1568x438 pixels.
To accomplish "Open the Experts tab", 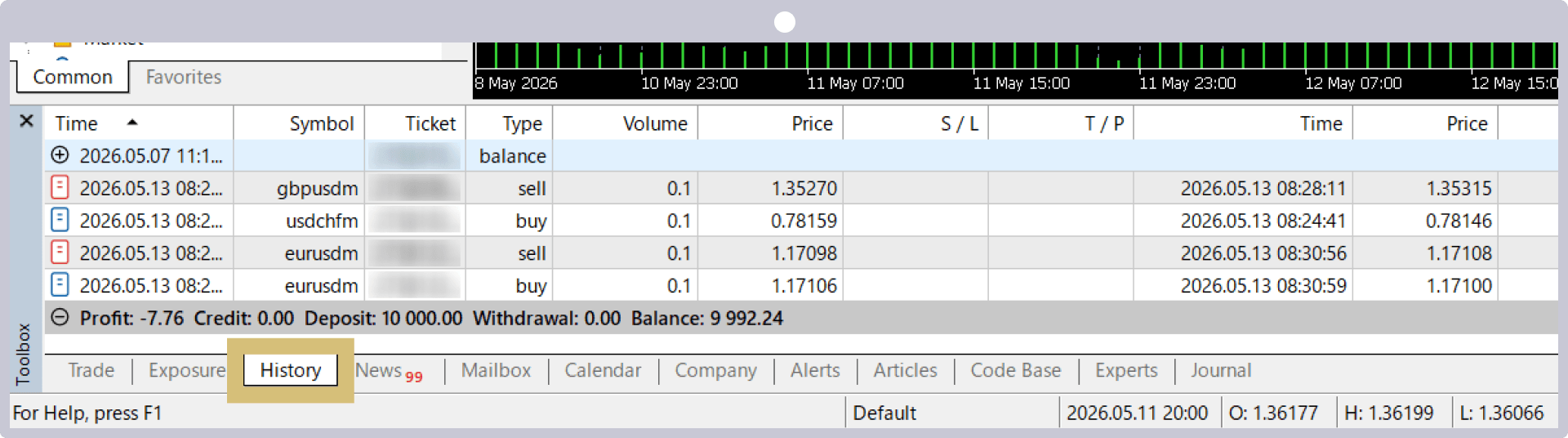I will tap(1126, 370).
